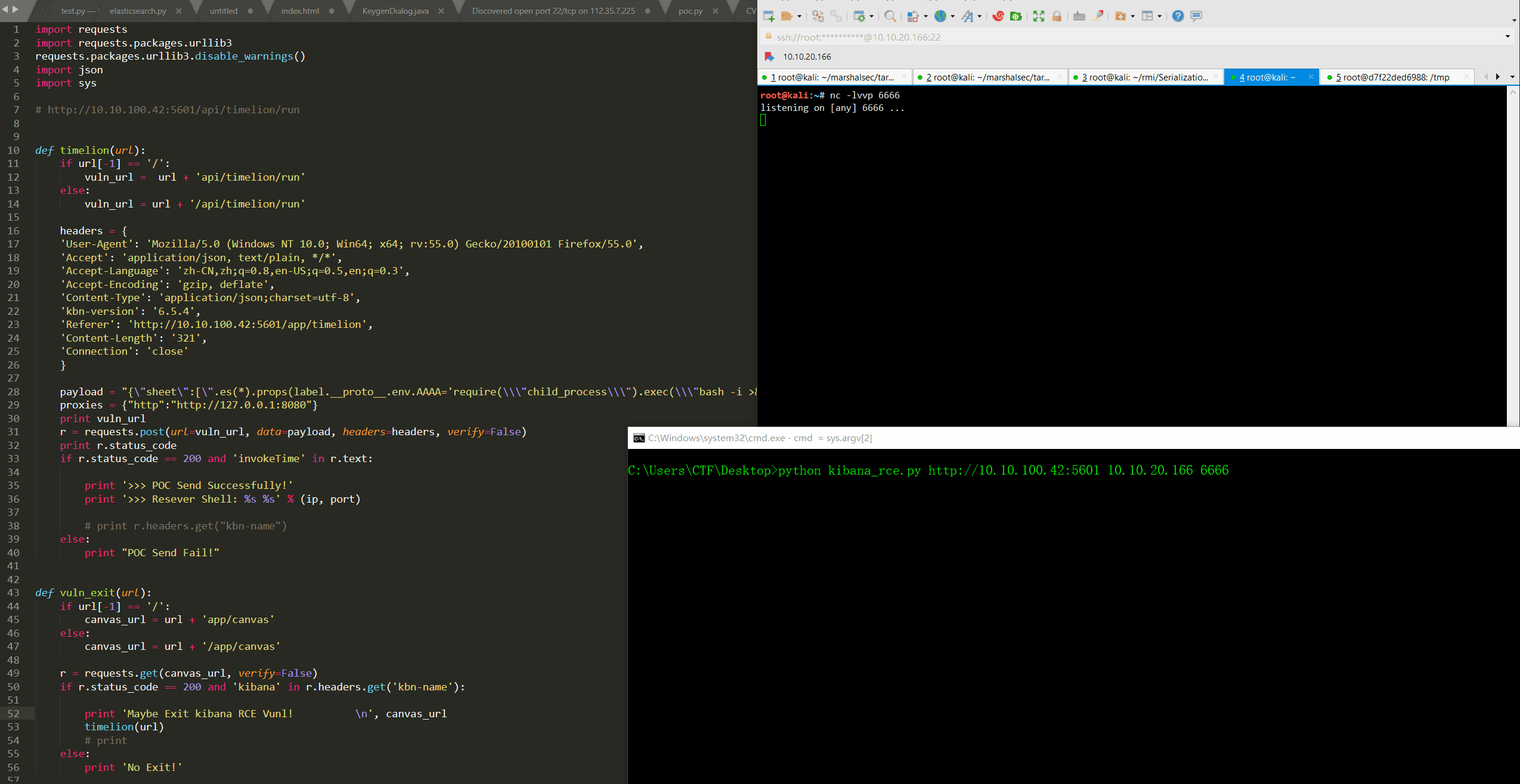The height and width of the screenshot is (784, 1520).
Task: Click the red Xftp swirl icon
Action: pos(998,16)
